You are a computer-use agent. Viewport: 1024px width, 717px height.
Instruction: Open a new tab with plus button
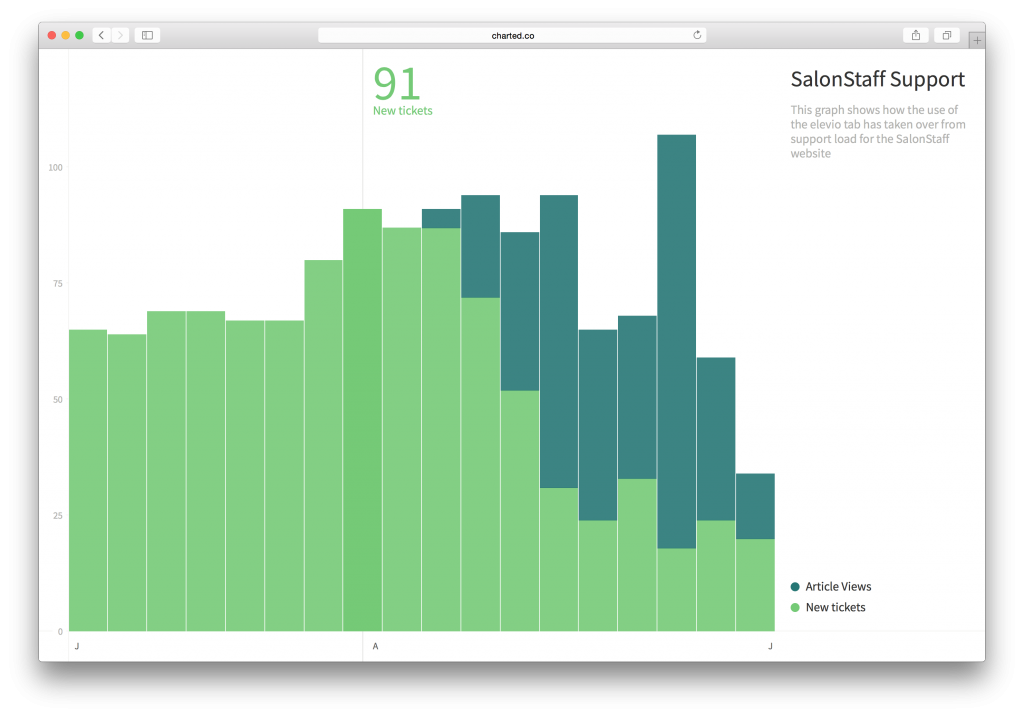976,40
